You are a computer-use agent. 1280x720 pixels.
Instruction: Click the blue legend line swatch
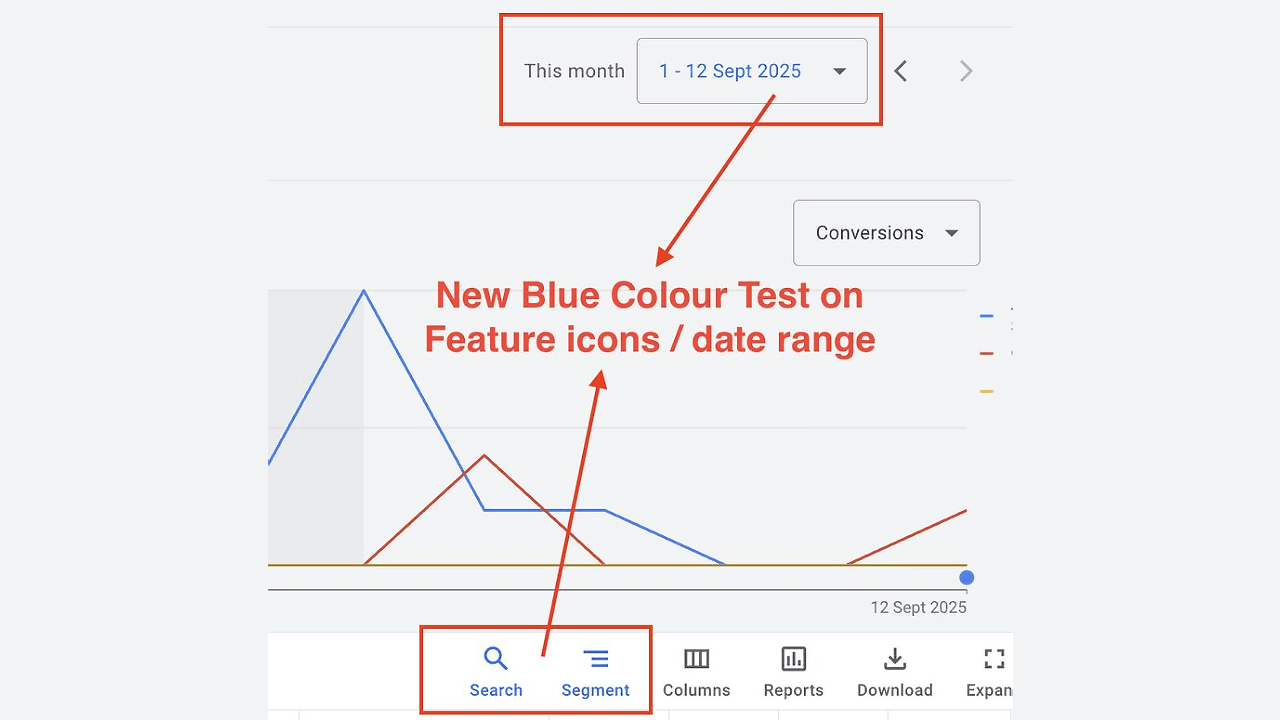pyautogui.click(x=987, y=316)
